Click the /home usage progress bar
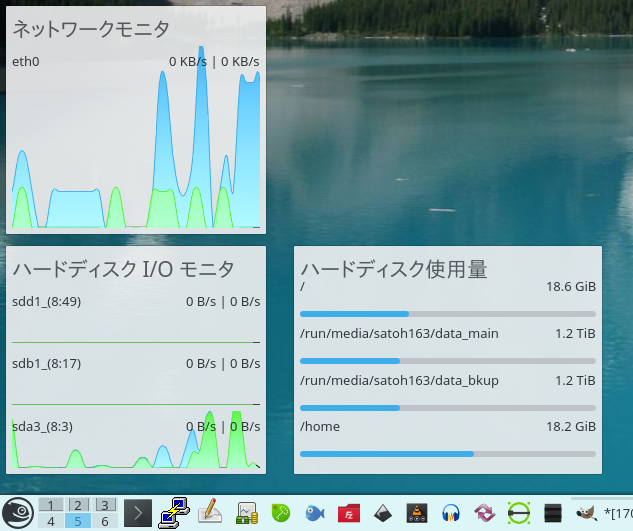 tap(448, 454)
